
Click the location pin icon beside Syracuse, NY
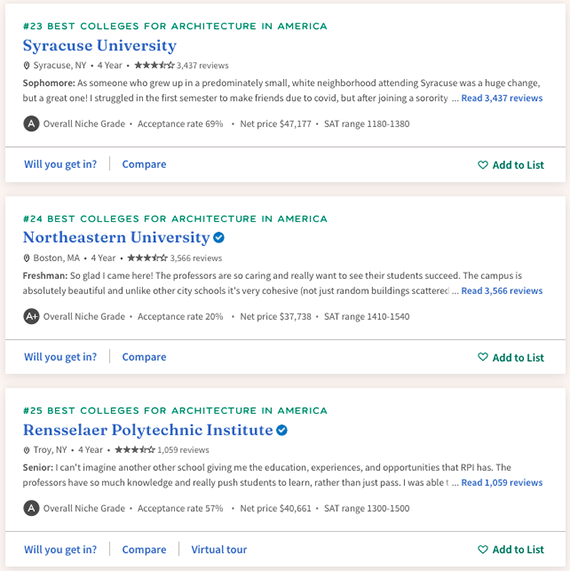pyautogui.click(x=26, y=66)
